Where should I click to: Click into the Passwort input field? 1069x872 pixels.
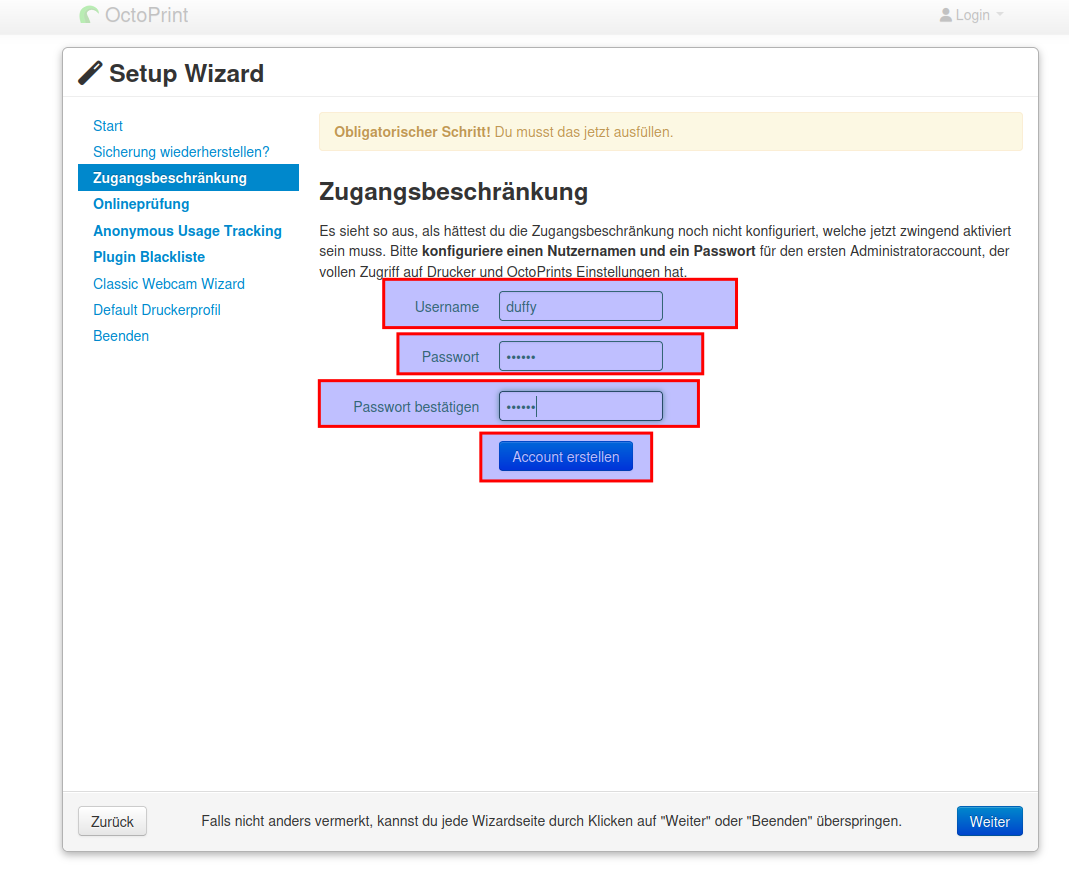coord(580,356)
